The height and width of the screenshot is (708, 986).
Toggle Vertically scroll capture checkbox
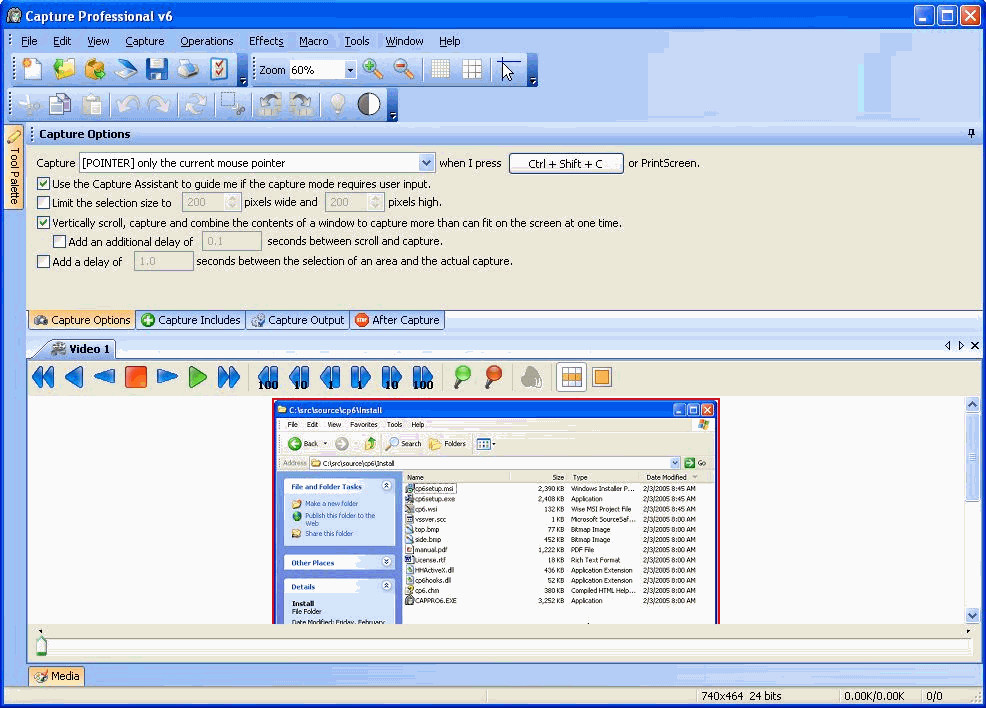[x=43, y=223]
